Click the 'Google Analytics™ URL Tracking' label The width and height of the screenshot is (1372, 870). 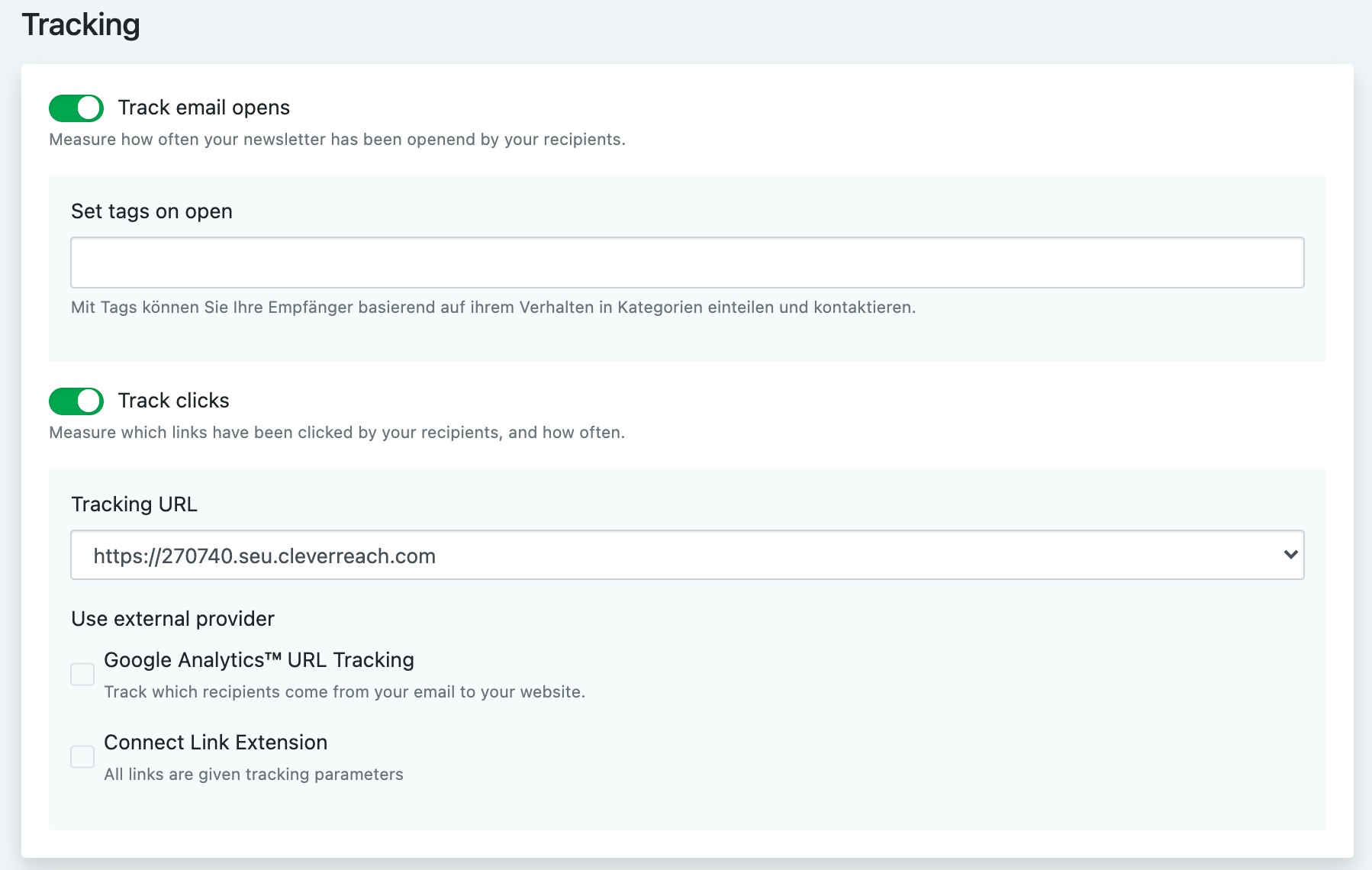pyautogui.click(x=259, y=660)
